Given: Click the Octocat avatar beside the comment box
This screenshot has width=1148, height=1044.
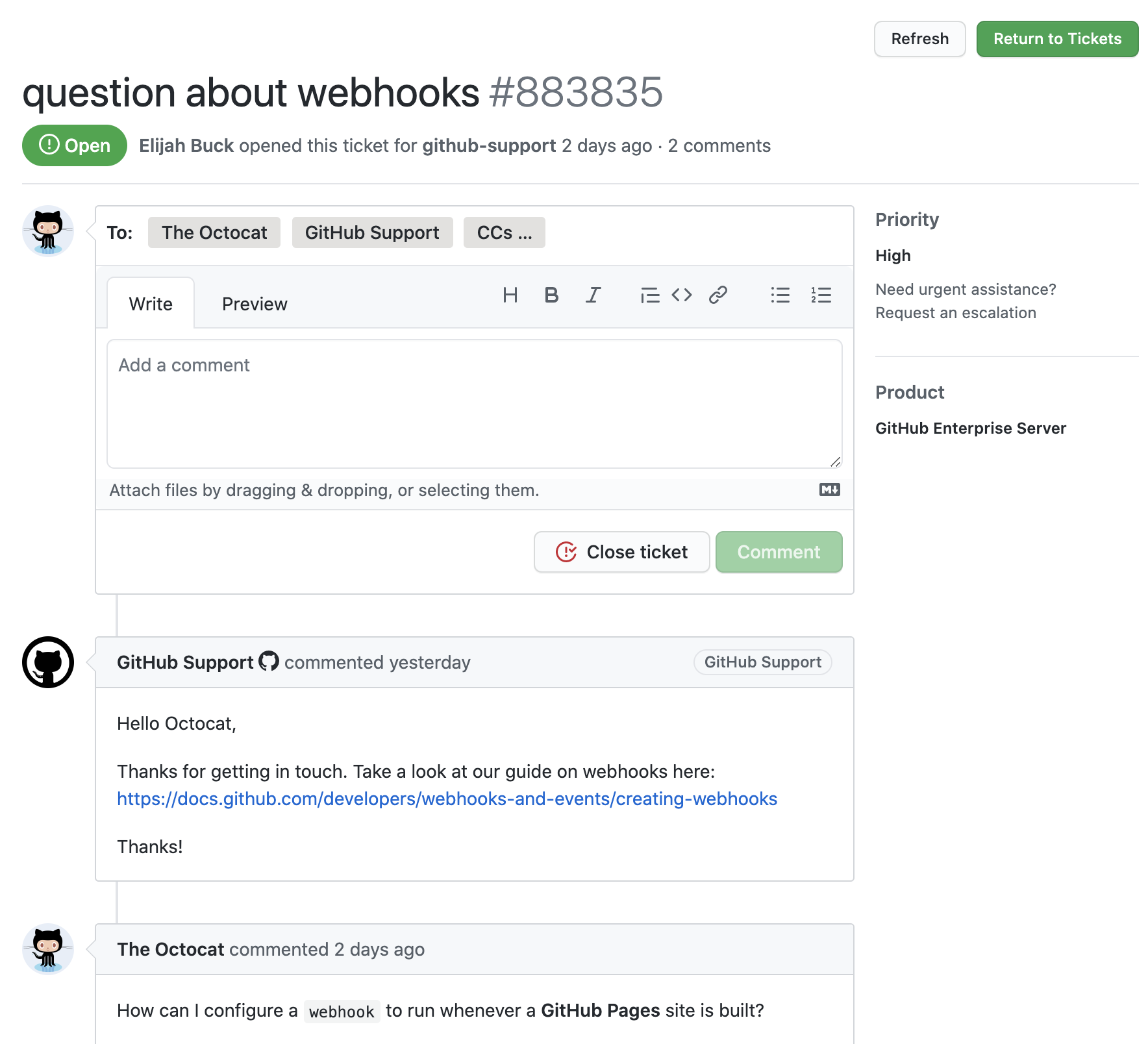Looking at the screenshot, I should tap(48, 231).
